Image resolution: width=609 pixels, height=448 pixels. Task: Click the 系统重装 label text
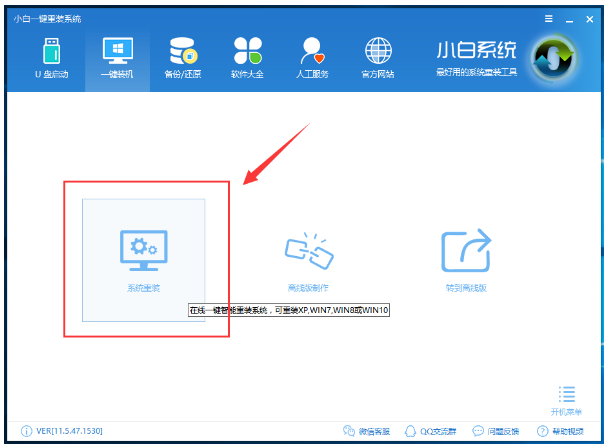144,288
